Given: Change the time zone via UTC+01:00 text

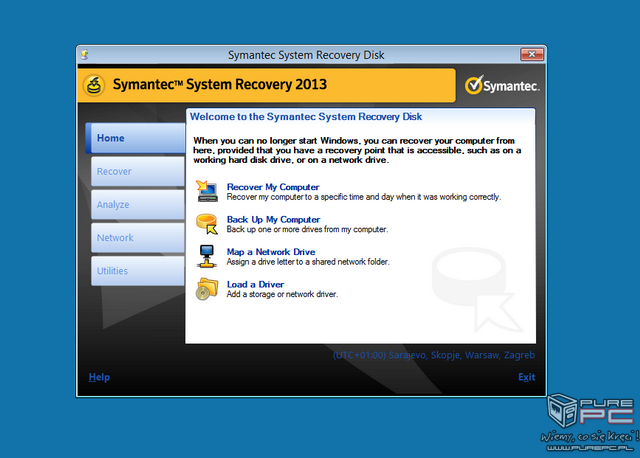Looking at the screenshot, I should coord(434,355).
